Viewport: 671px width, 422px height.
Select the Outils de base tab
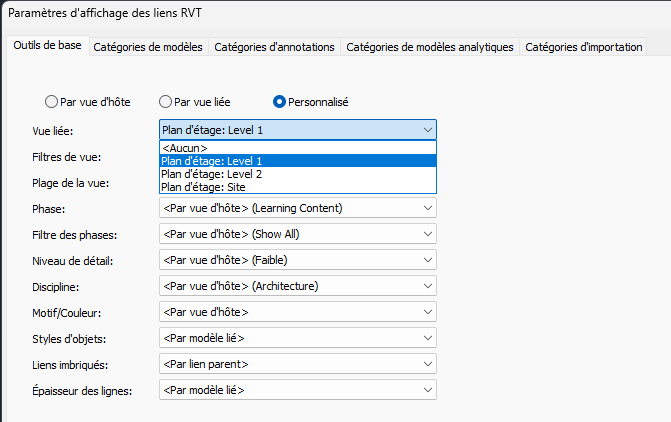tap(48, 45)
